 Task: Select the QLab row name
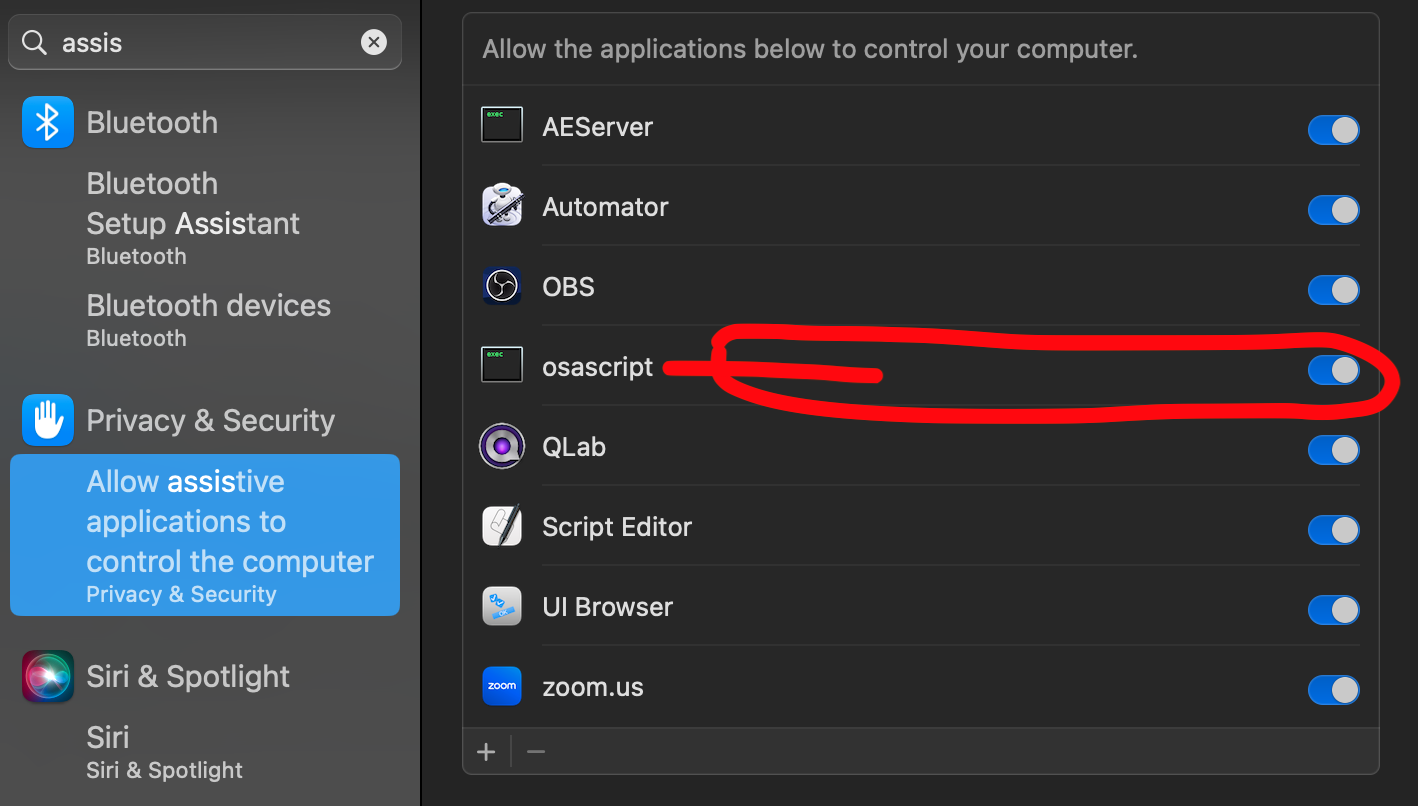[x=574, y=447]
